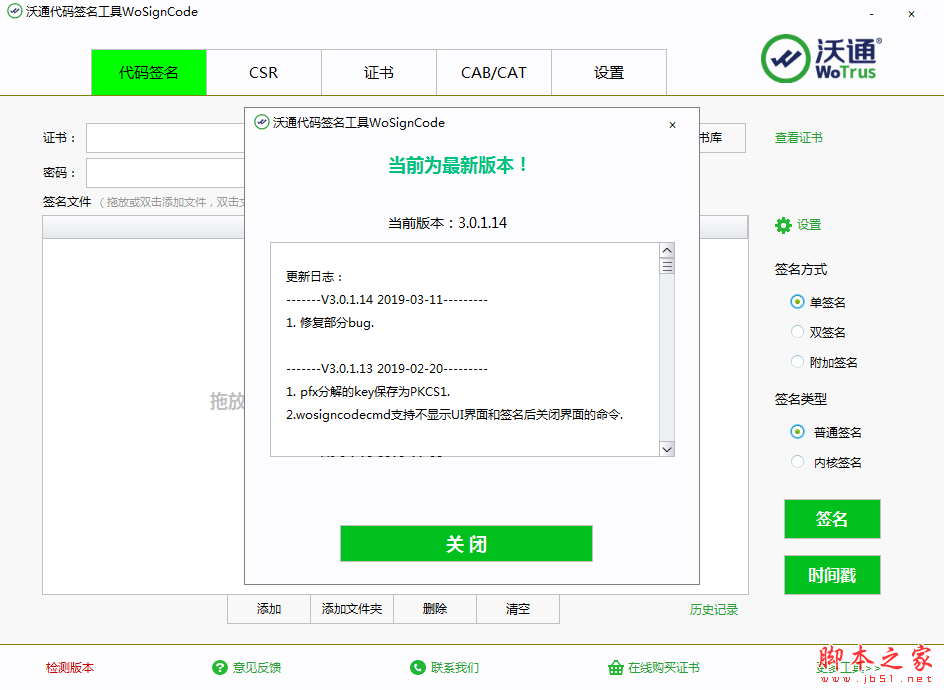The image size is (944, 690).
Task: Click the 添加文件夹 button
Action: pyautogui.click(x=352, y=609)
